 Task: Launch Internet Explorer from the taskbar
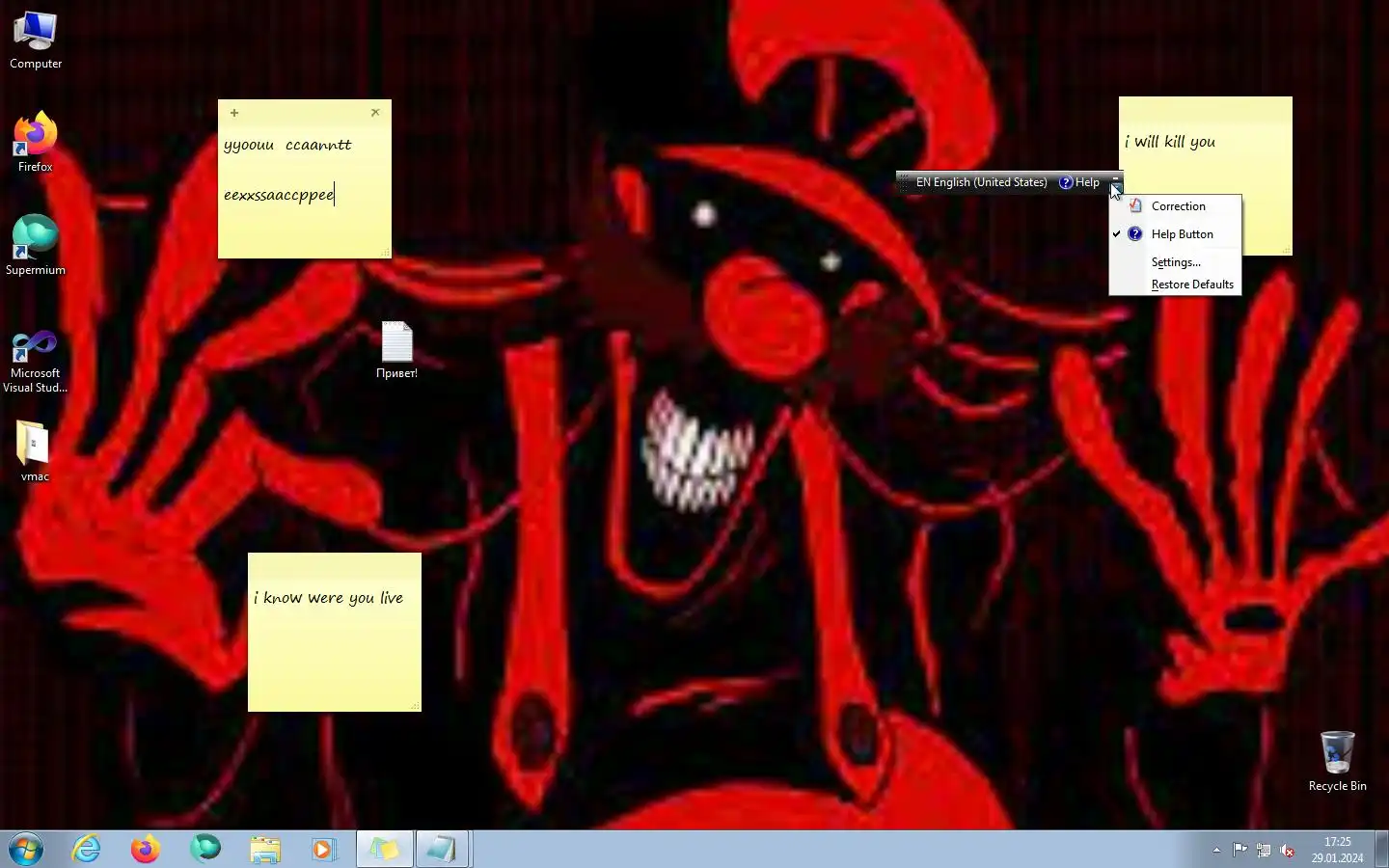click(x=87, y=849)
